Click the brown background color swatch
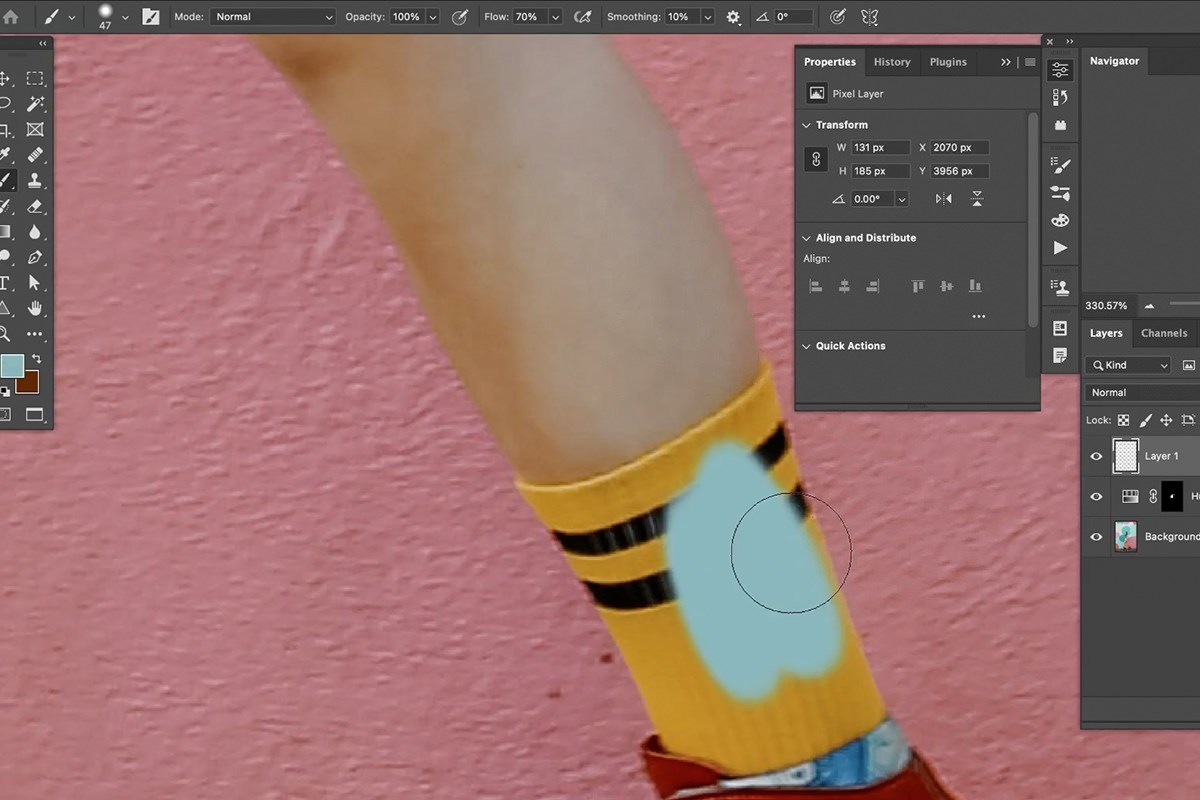The image size is (1200, 800). click(30, 385)
